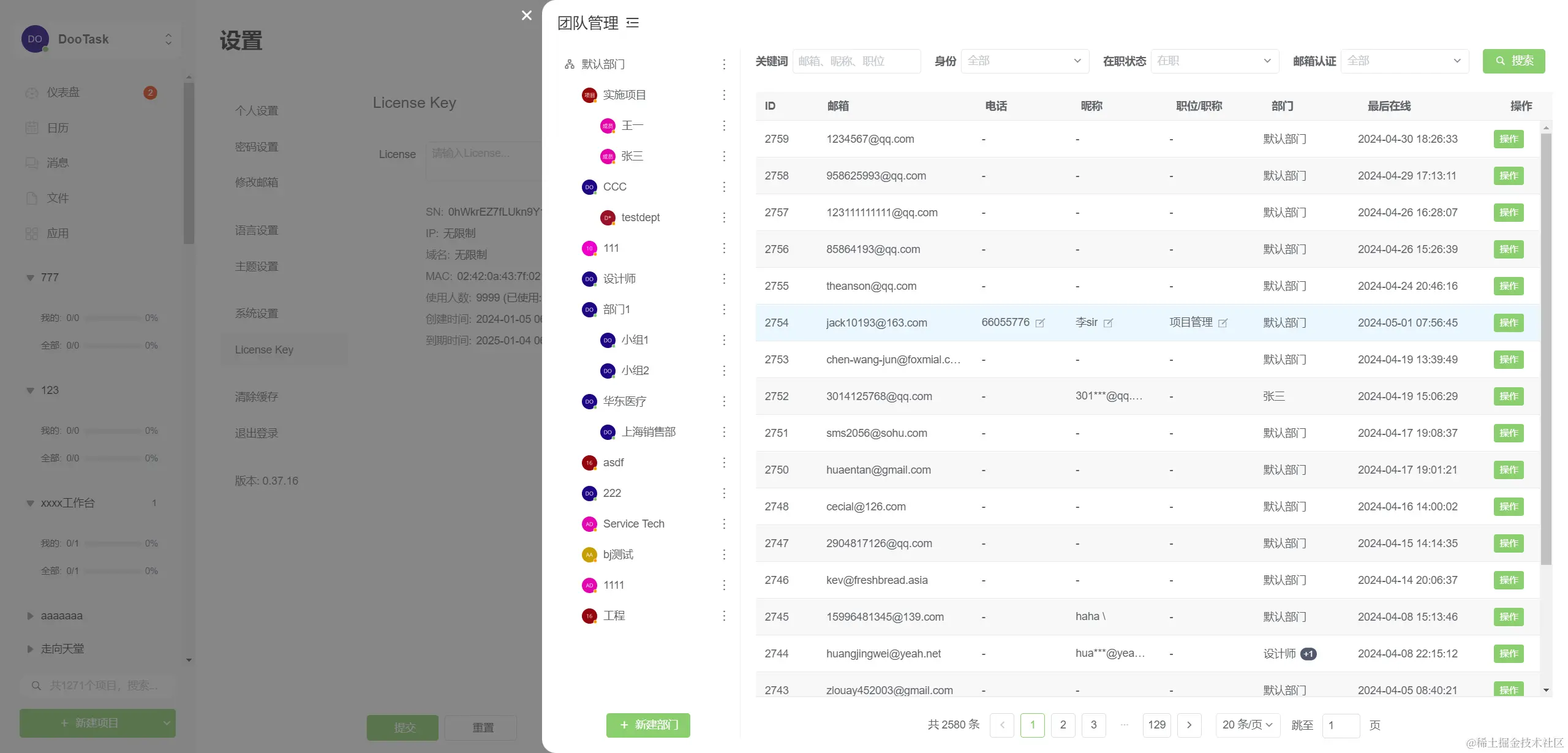Click the edit icon next to 项目管理 title
Image resolution: width=1568 pixels, height=753 pixels.
pyautogui.click(x=1223, y=323)
